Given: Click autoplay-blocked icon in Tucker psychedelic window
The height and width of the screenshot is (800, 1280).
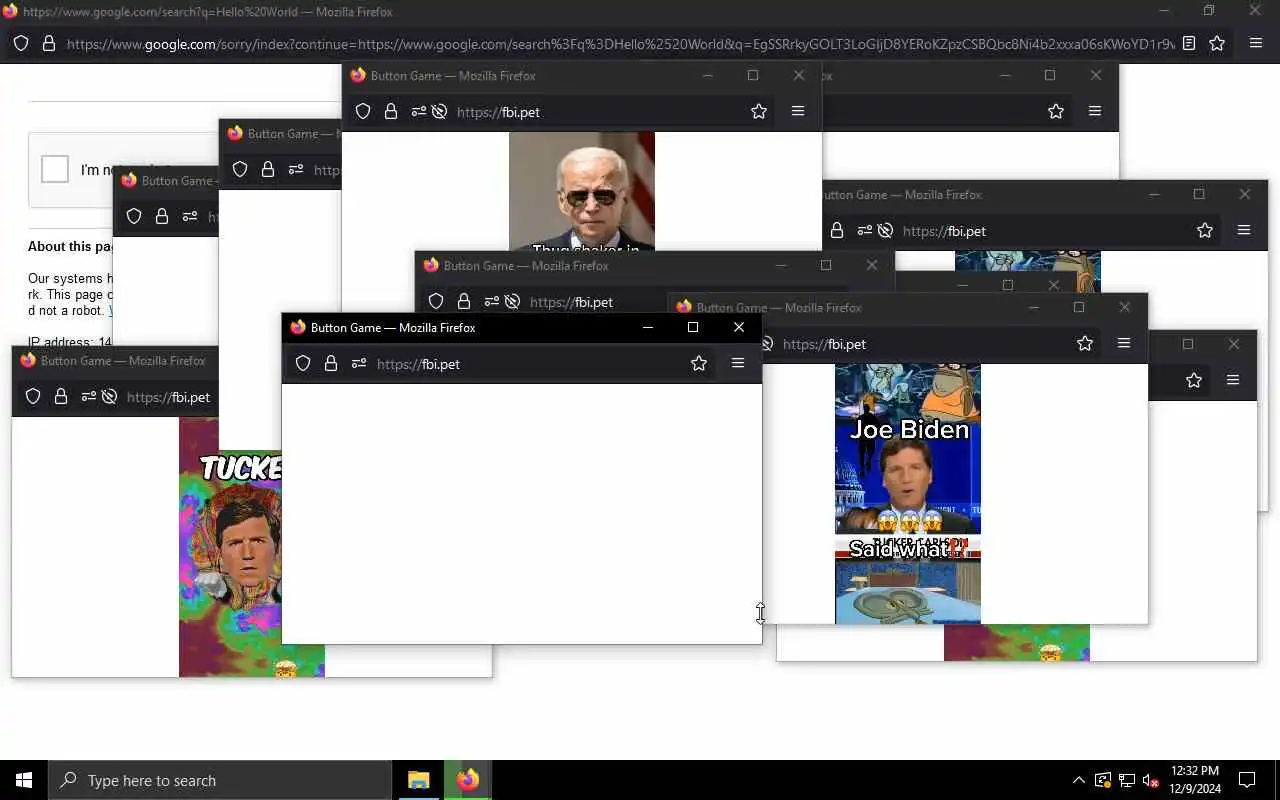Looking at the screenshot, I should point(109,397).
